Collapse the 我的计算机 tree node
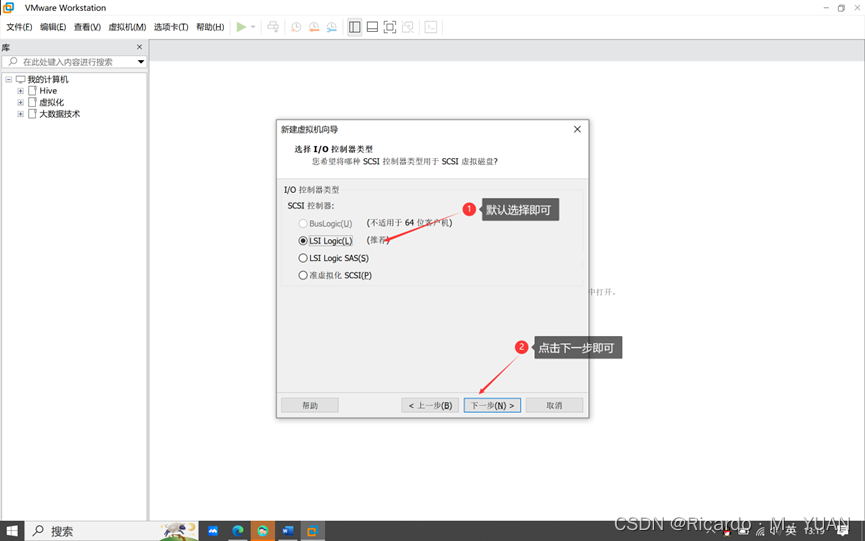Screen dimensions: 865x541 coord(9,79)
